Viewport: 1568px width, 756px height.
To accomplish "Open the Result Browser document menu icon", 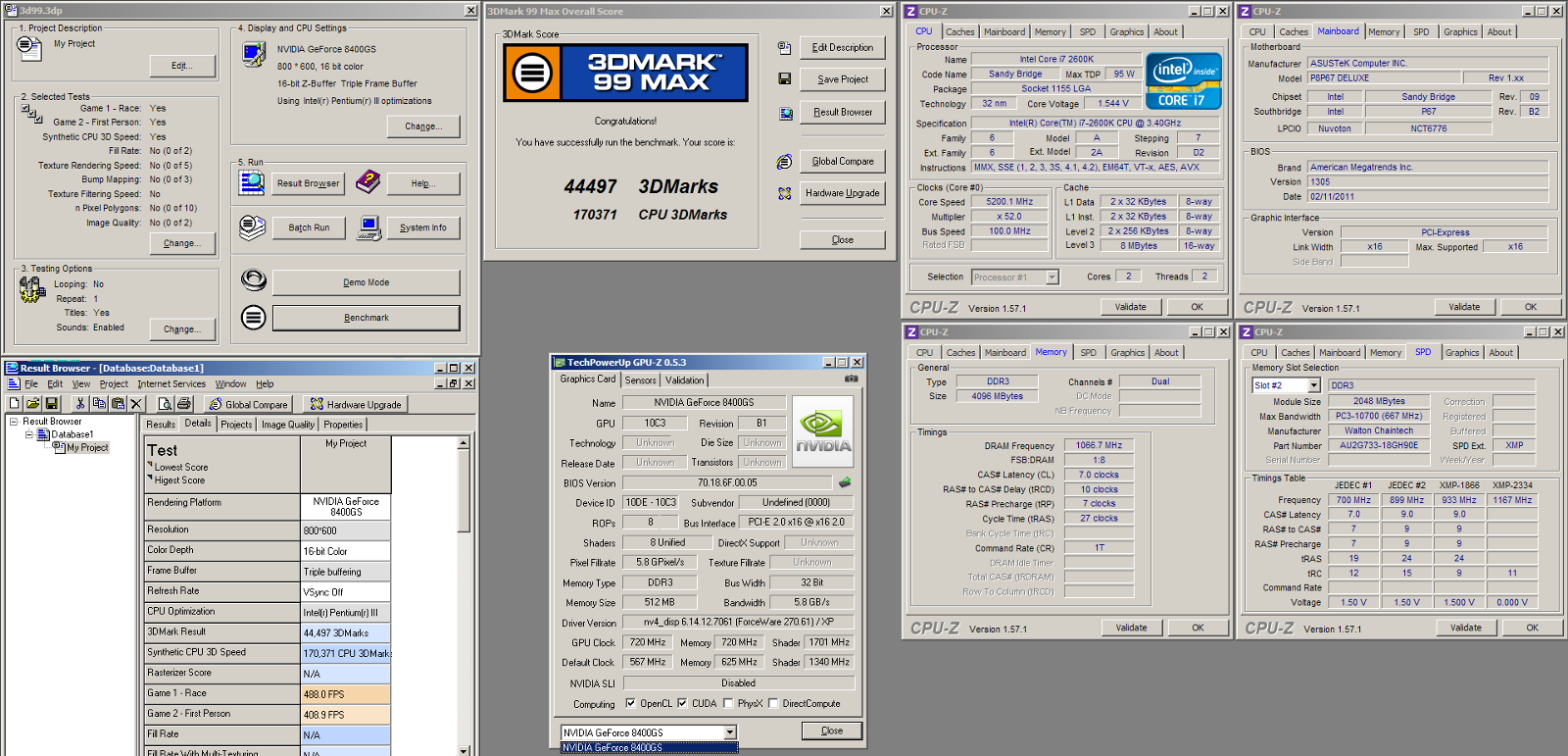I will [13, 383].
